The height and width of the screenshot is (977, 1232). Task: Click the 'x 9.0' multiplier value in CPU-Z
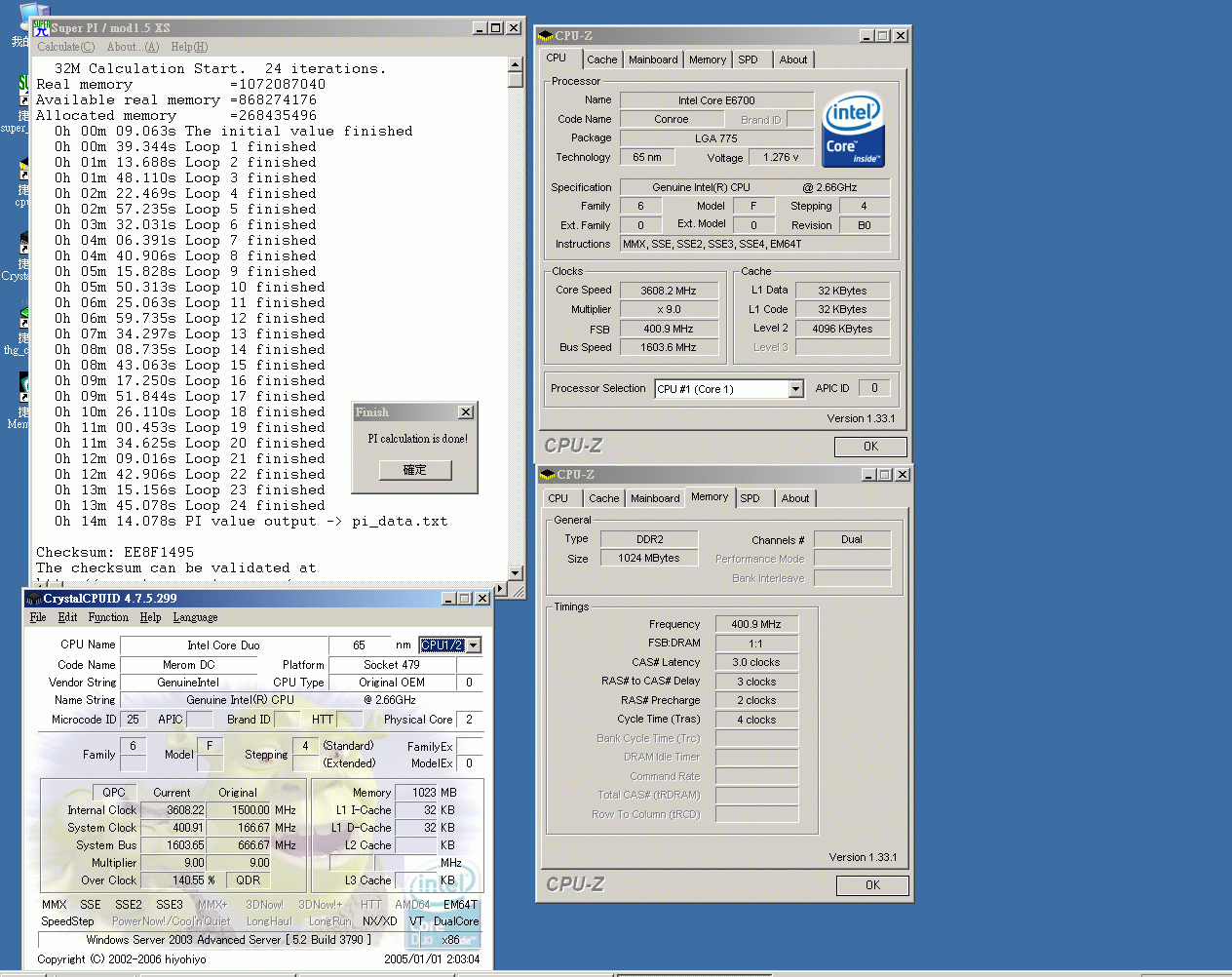tap(669, 309)
